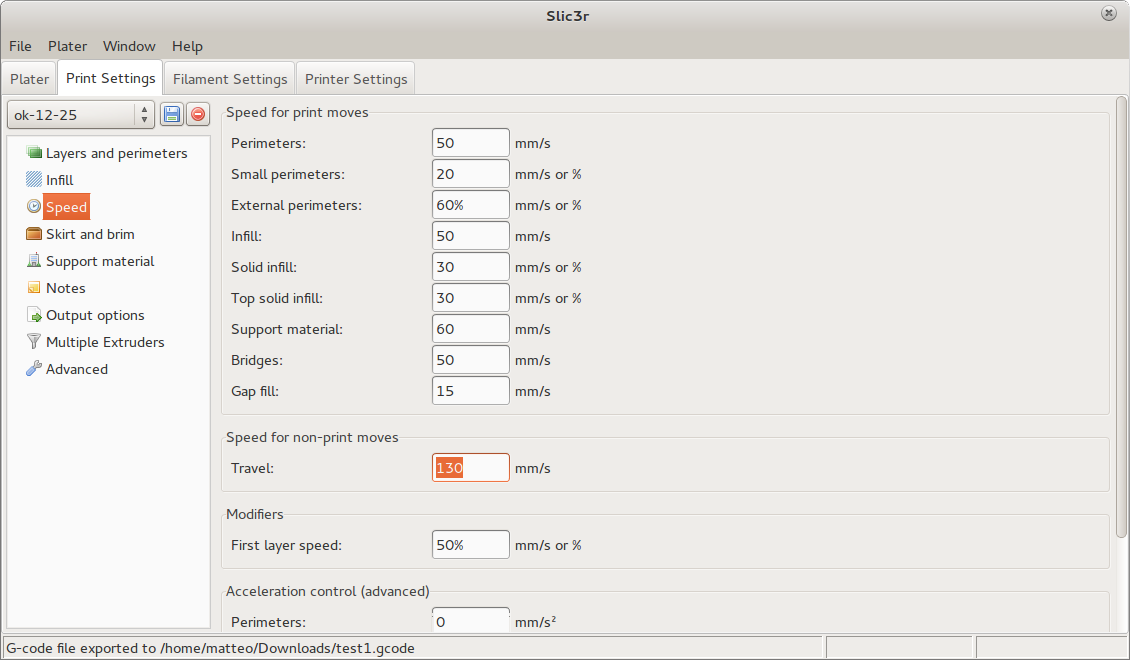Click the Support material building icon
This screenshot has height=660, width=1130.
(x=34, y=261)
